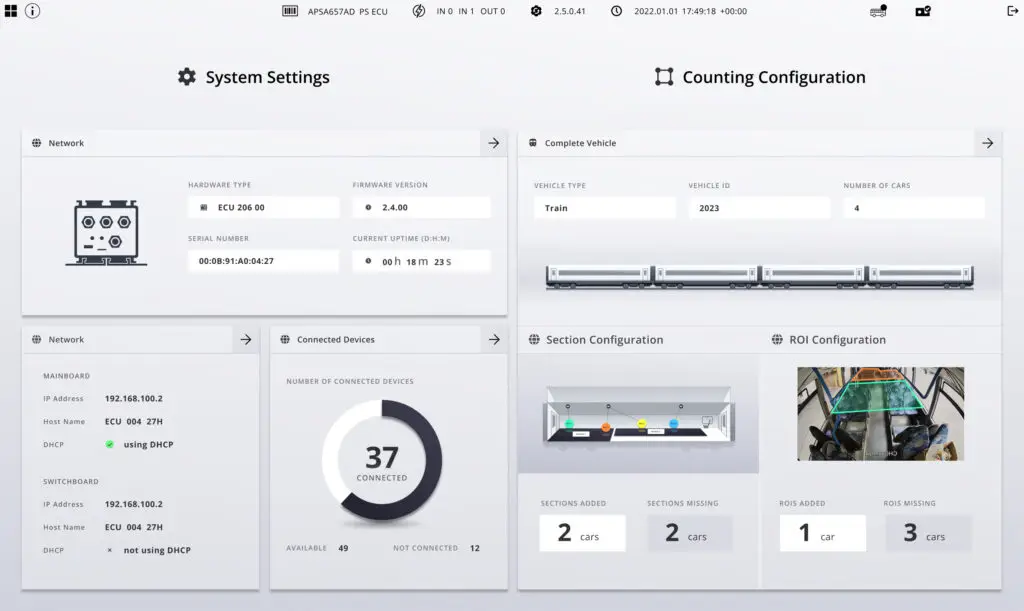The width and height of the screenshot is (1024, 611).
Task: Toggle Switchboard DHCP cross indicator
Action: coord(109,550)
